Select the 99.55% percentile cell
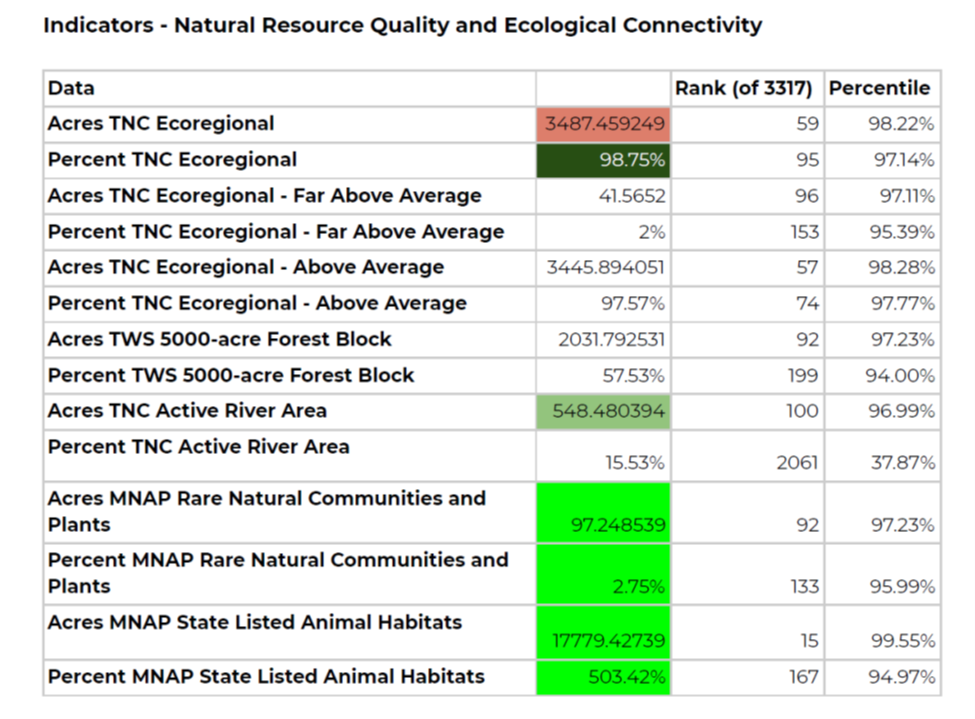 pyautogui.click(x=901, y=640)
